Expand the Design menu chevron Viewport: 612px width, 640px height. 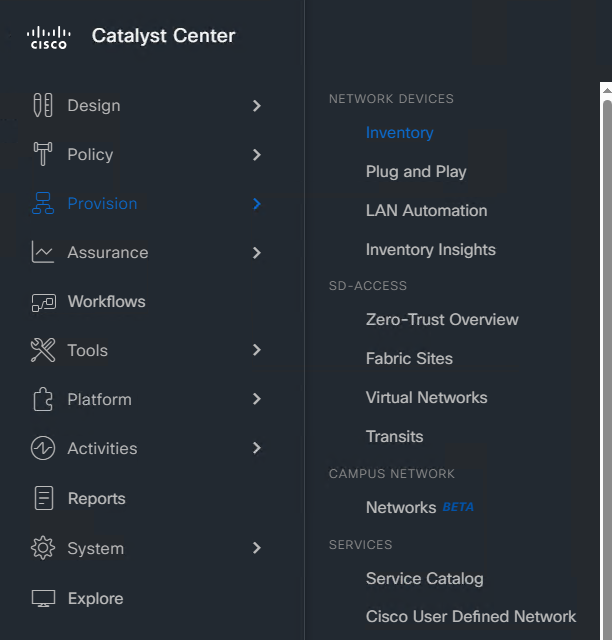pos(256,106)
